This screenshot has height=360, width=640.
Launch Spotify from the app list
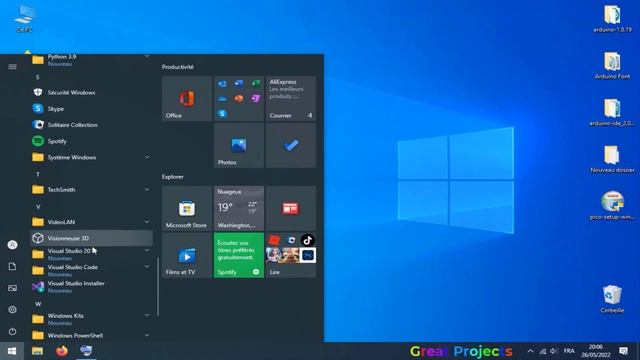[91, 141]
